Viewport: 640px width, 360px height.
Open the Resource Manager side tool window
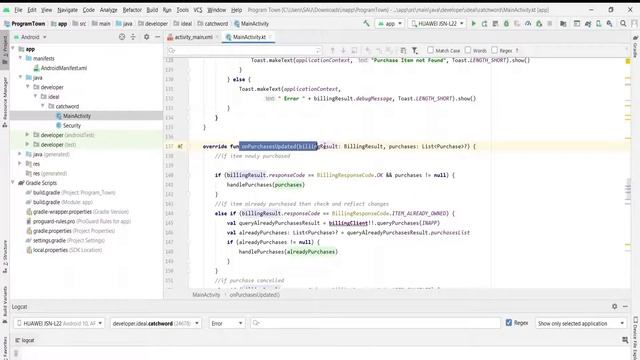[x=4, y=101]
